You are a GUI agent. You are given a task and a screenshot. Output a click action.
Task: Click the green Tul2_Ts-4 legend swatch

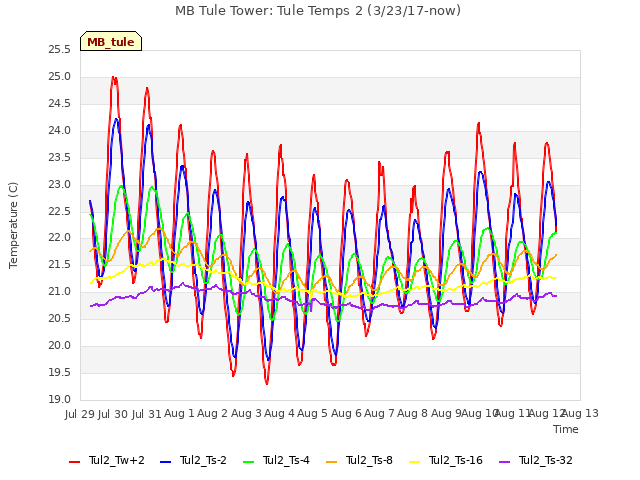(248, 461)
